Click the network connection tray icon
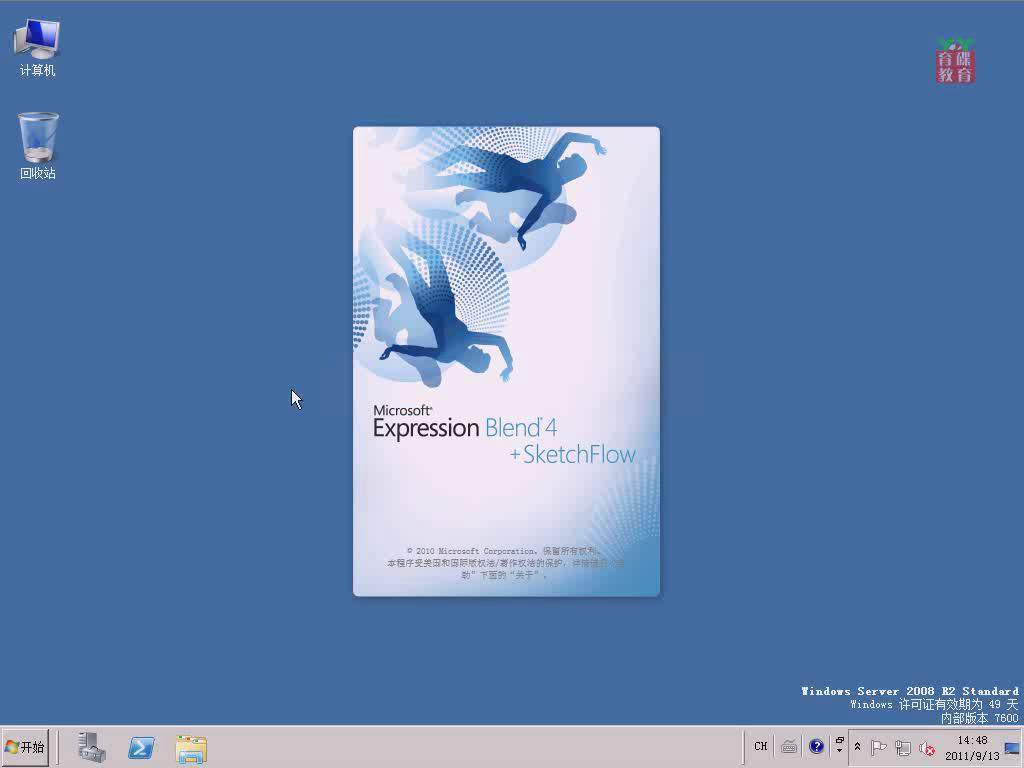The image size is (1024, 768). pyautogui.click(x=903, y=748)
